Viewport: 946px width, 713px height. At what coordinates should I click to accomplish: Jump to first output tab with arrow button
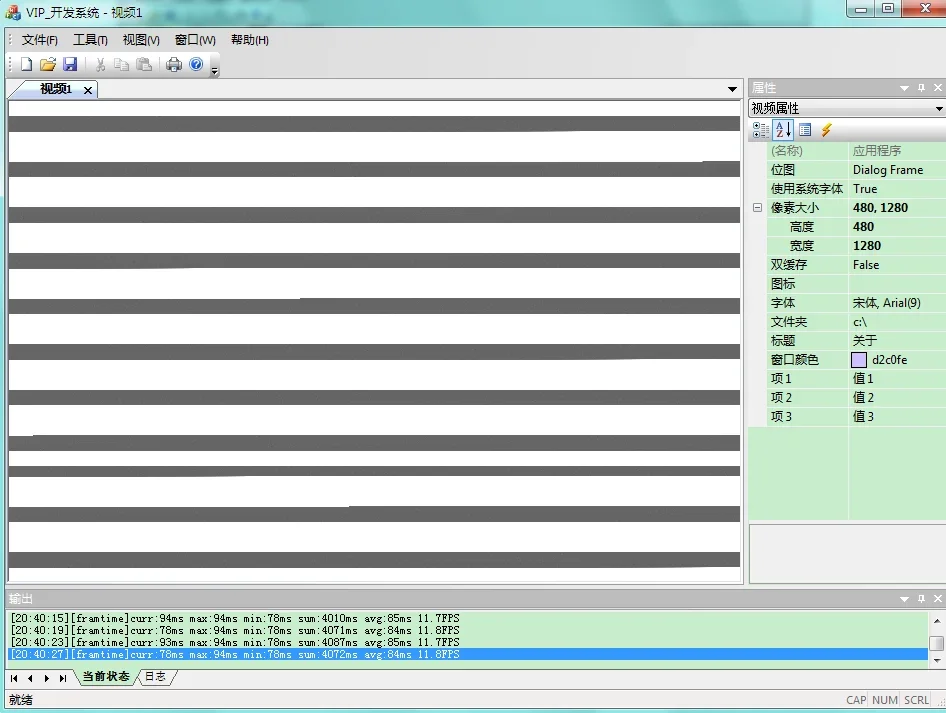(x=14, y=678)
